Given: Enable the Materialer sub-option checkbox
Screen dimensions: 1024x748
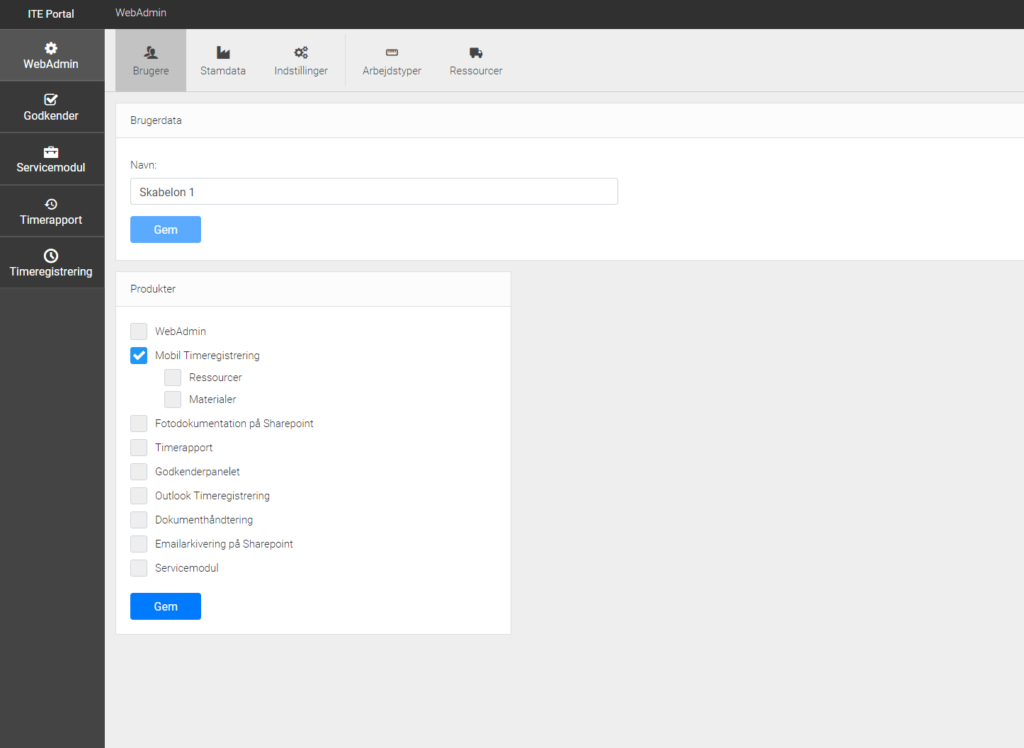Looking at the screenshot, I should coord(172,399).
